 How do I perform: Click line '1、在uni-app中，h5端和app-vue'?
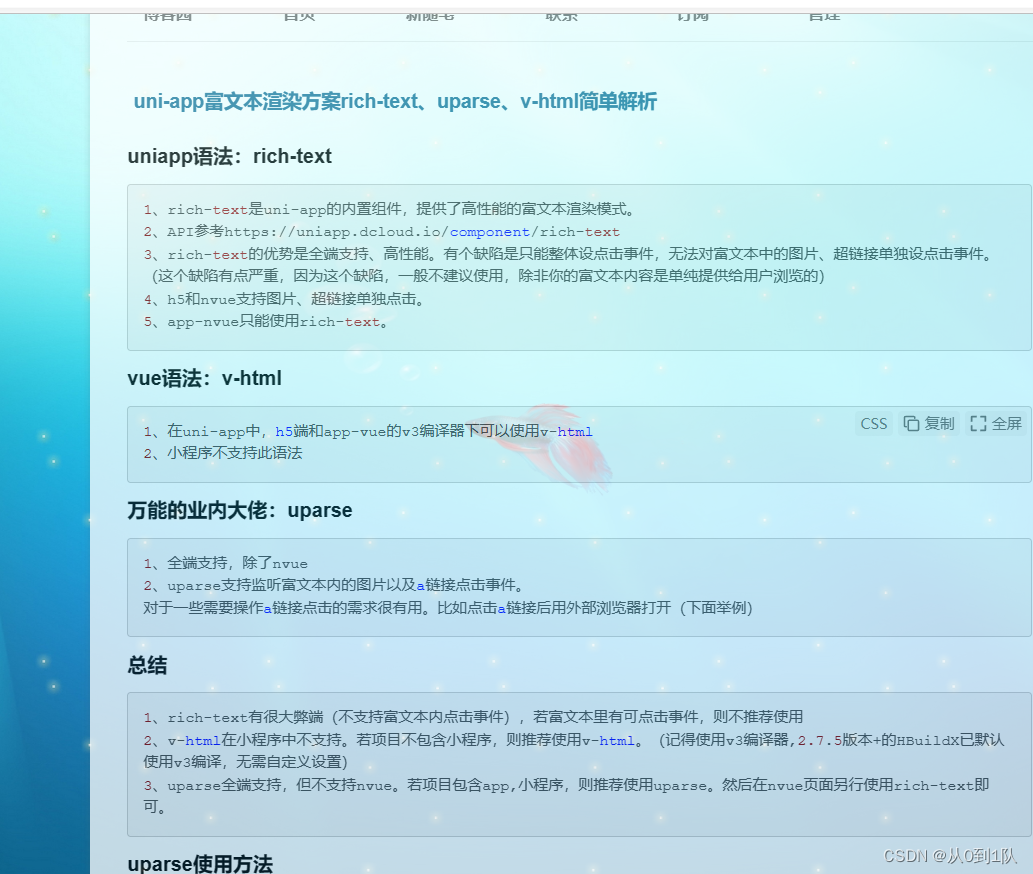tap(368, 431)
